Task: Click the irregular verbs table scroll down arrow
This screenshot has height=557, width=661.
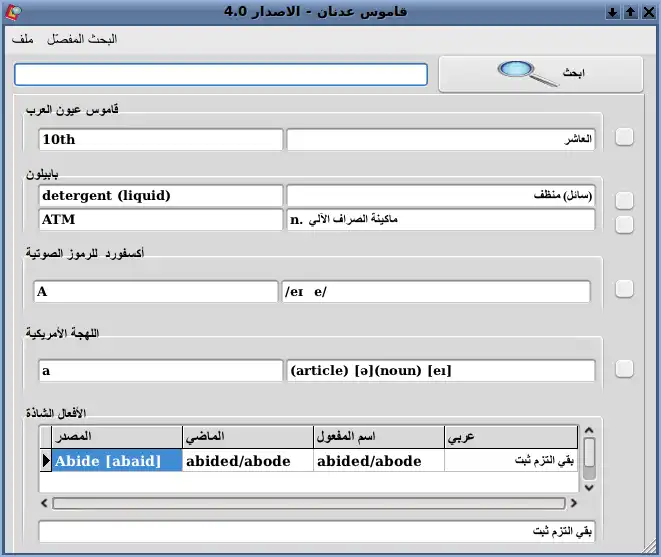Action: [x=589, y=487]
